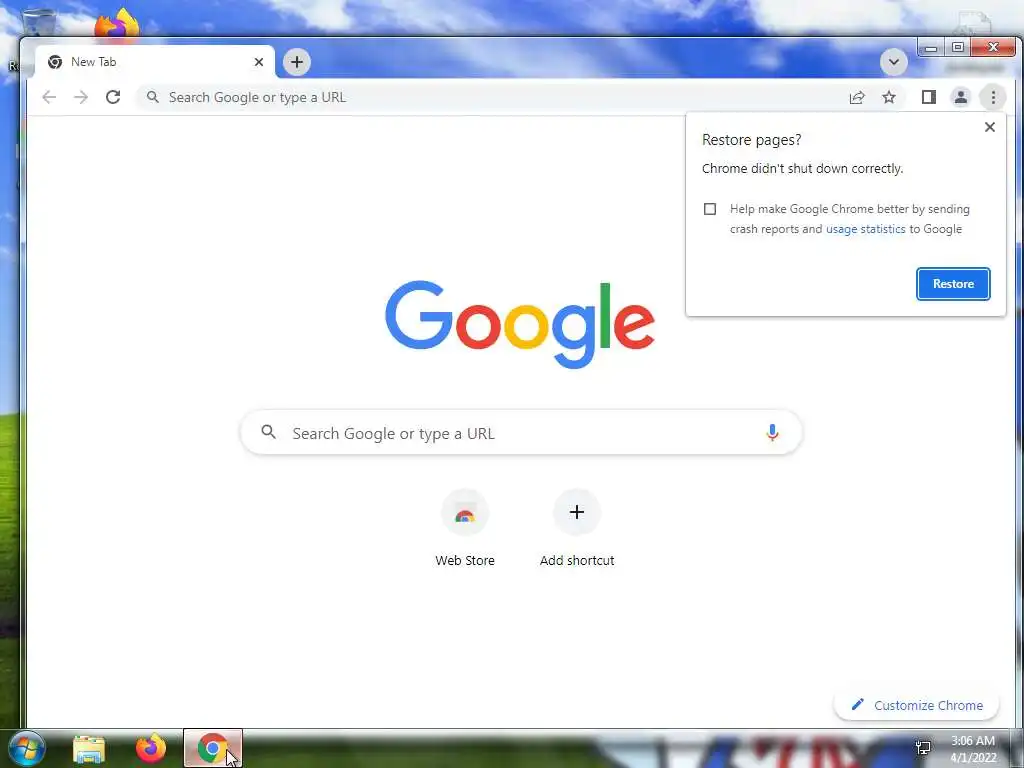Minimize the Chrome window
This screenshot has height=768, width=1024.
tap(931, 48)
